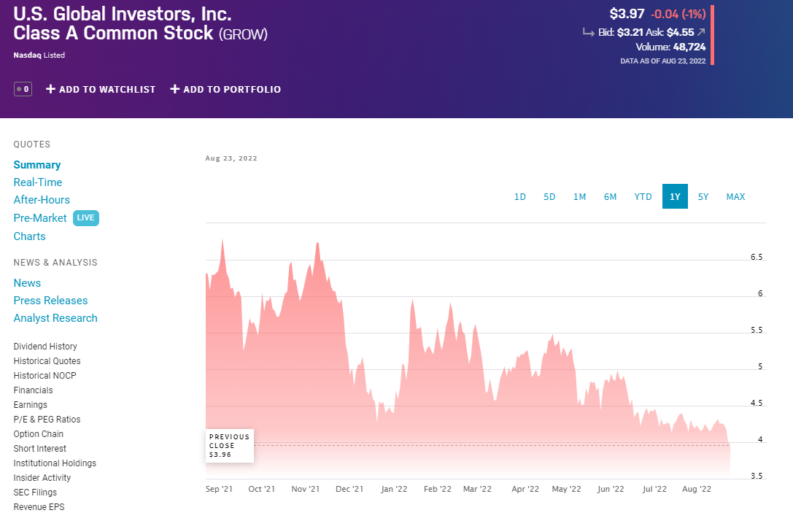The height and width of the screenshot is (521, 793).
Task: Click the 6.5 price axis label
Action: 757,257
